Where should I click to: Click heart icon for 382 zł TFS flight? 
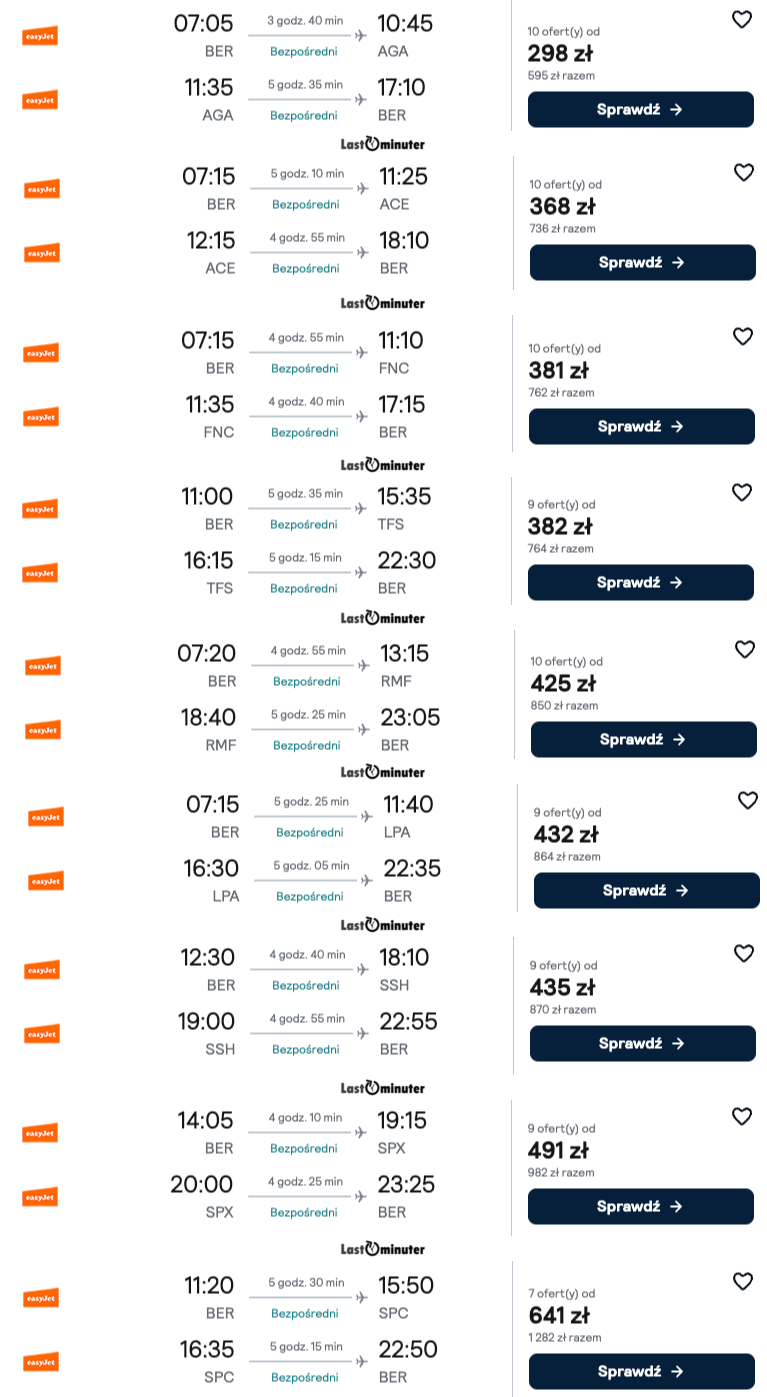tap(741, 492)
